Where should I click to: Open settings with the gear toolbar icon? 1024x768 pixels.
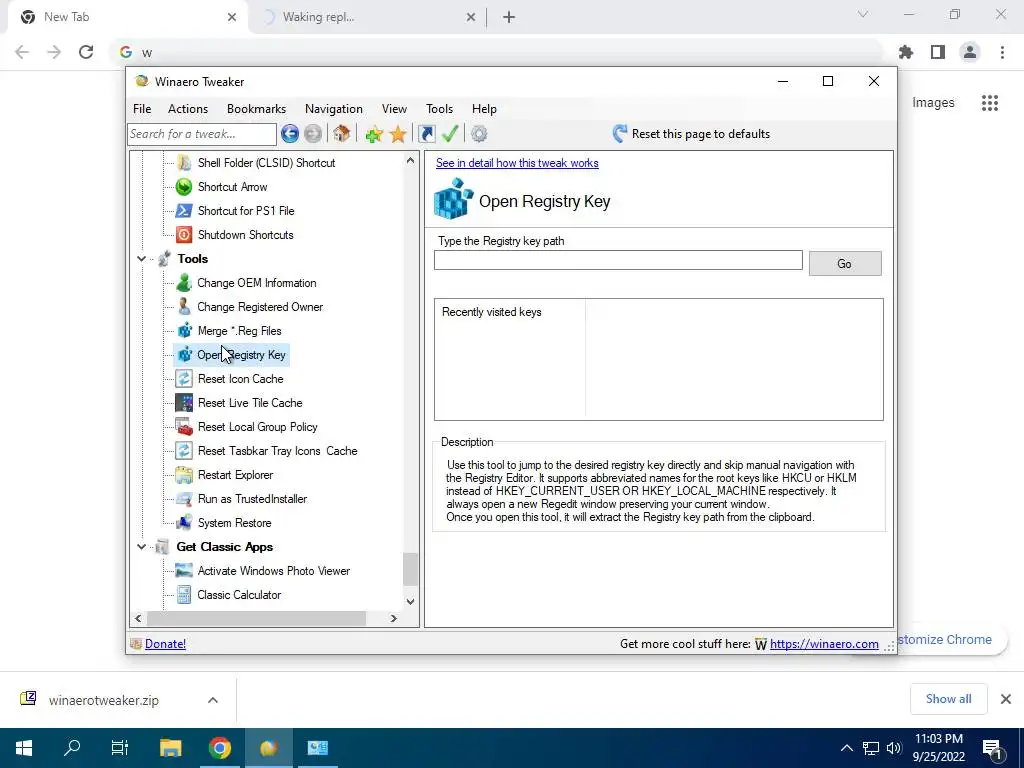[x=479, y=134]
